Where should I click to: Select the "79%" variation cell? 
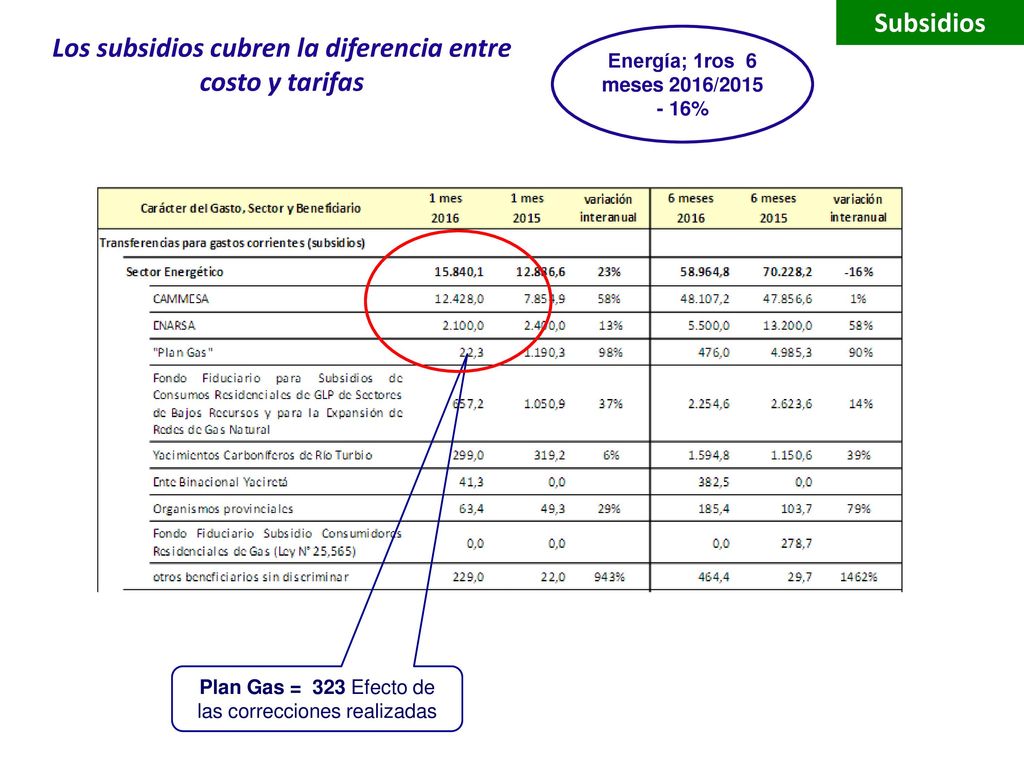click(x=859, y=509)
